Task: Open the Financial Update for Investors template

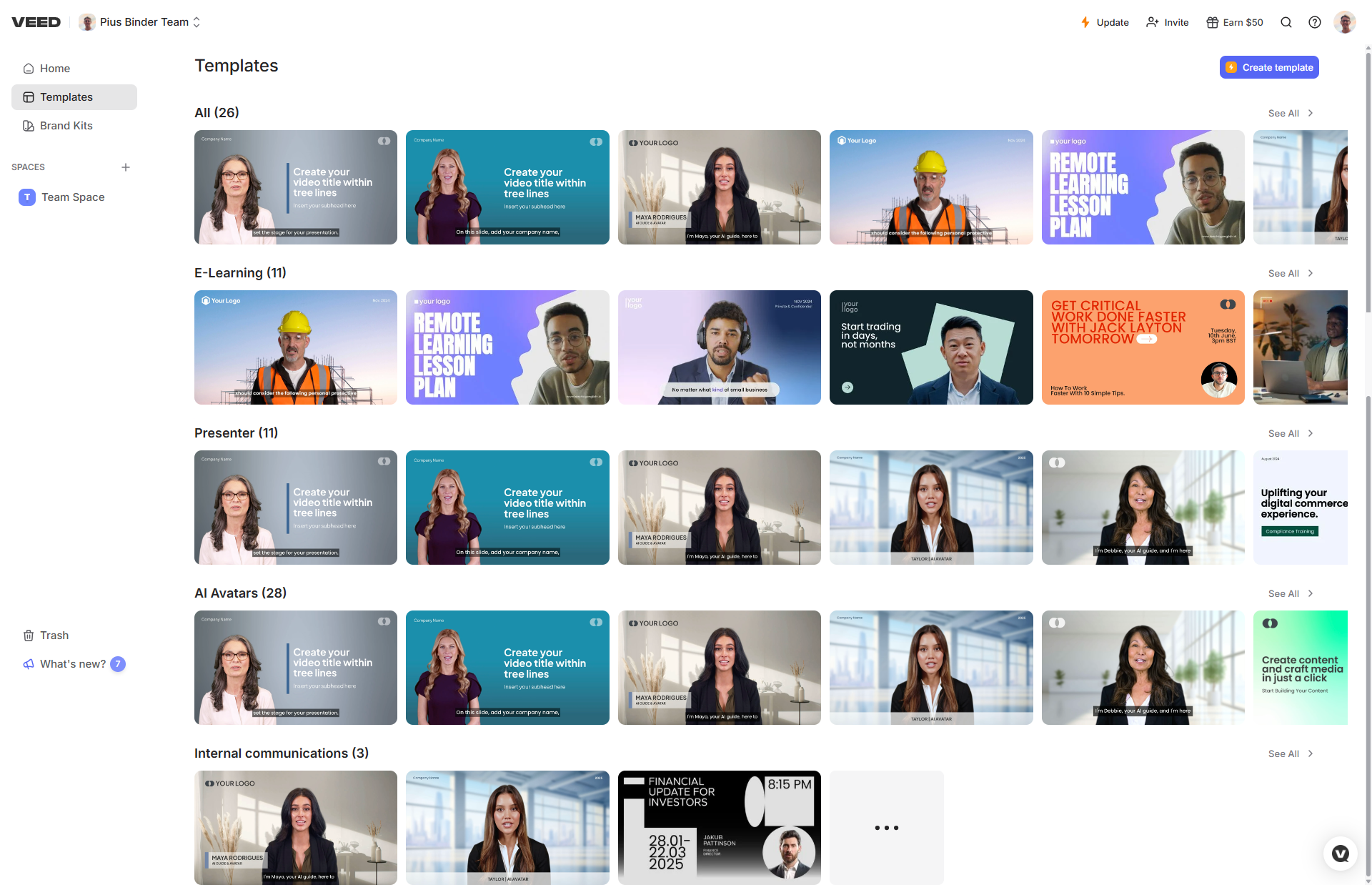Action: pyautogui.click(x=719, y=828)
